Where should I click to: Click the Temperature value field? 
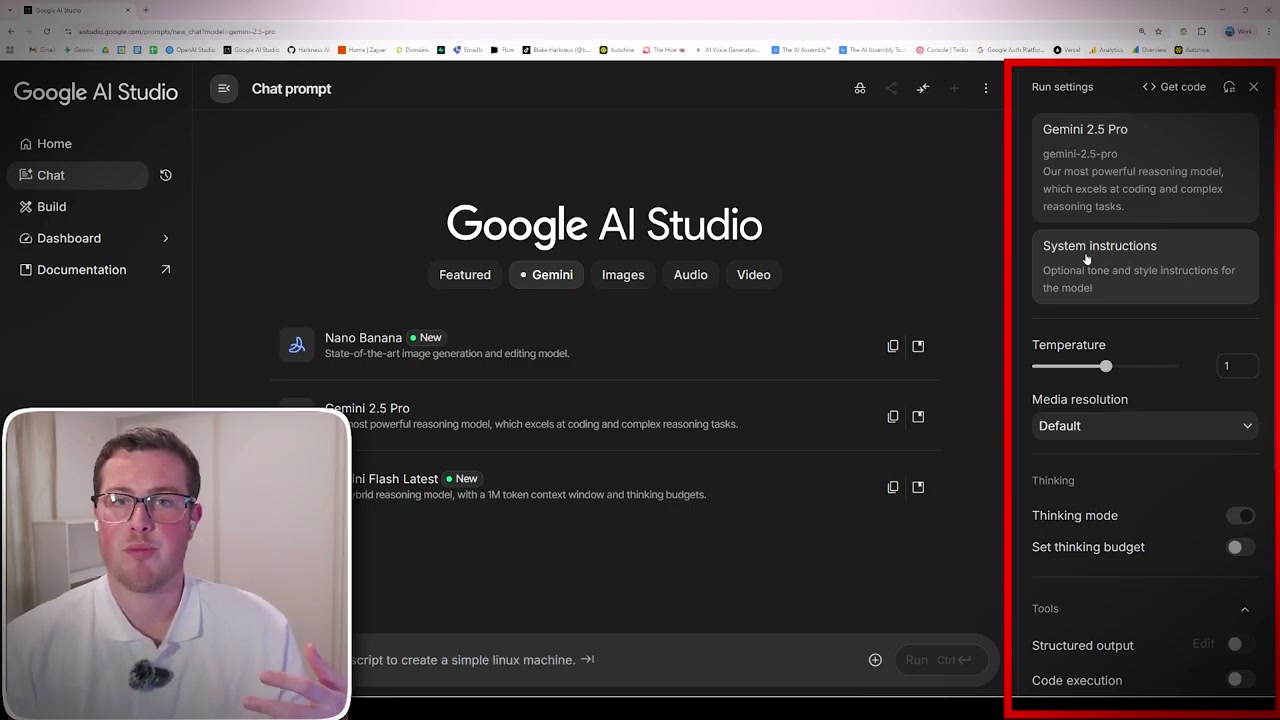click(x=1237, y=366)
